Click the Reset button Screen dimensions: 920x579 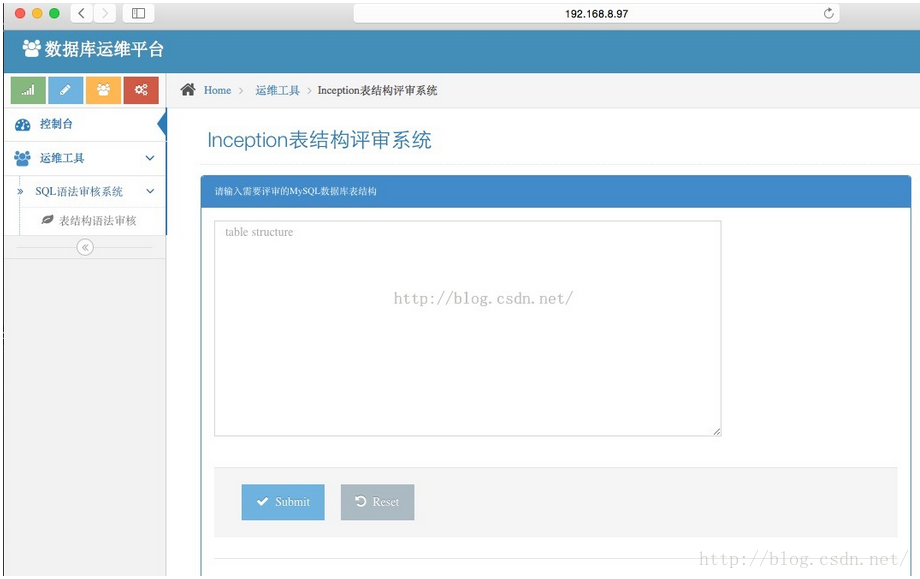pos(377,502)
